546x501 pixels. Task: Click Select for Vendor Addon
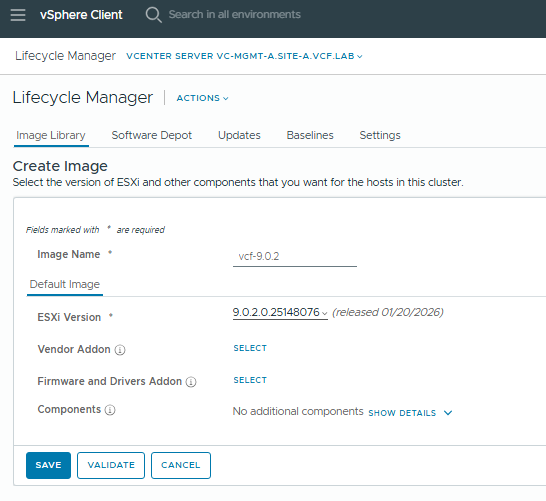[x=250, y=348]
